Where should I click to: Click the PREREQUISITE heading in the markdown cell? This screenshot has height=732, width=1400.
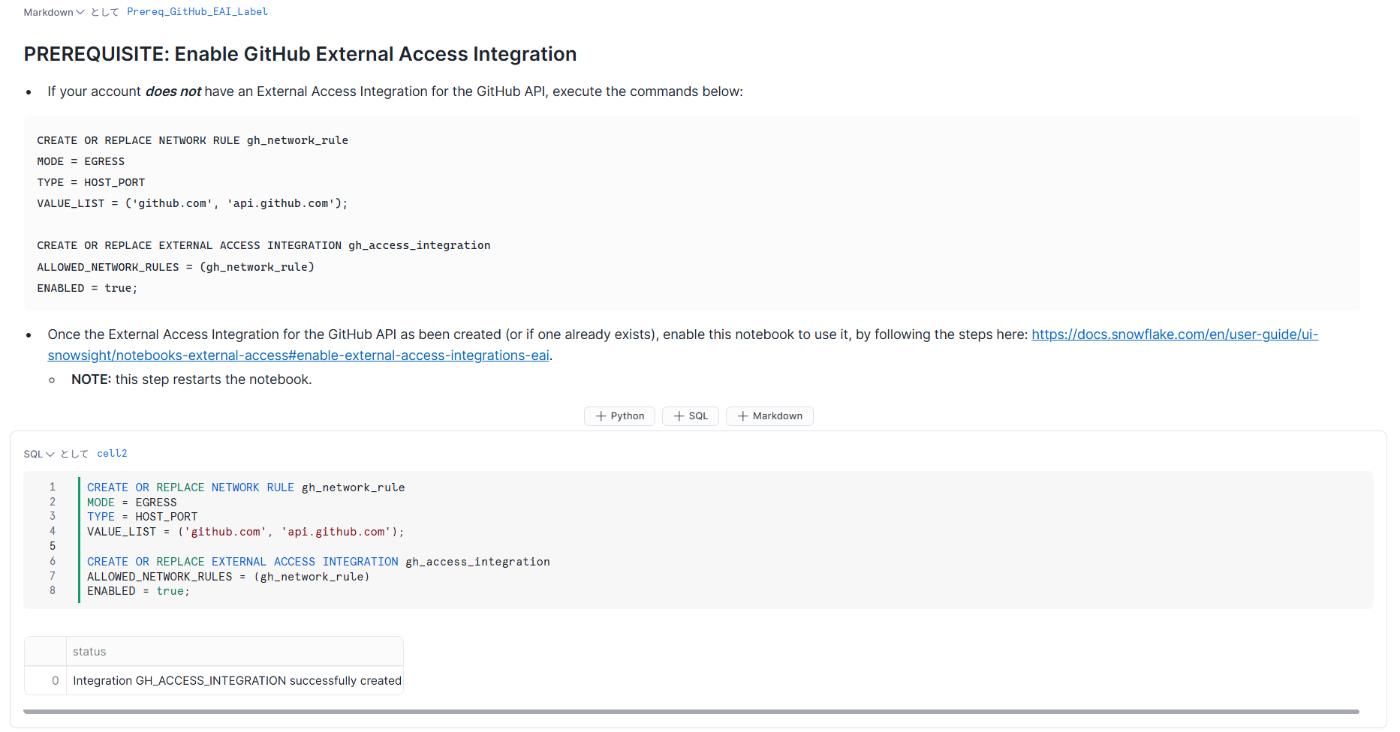pos(300,54)
